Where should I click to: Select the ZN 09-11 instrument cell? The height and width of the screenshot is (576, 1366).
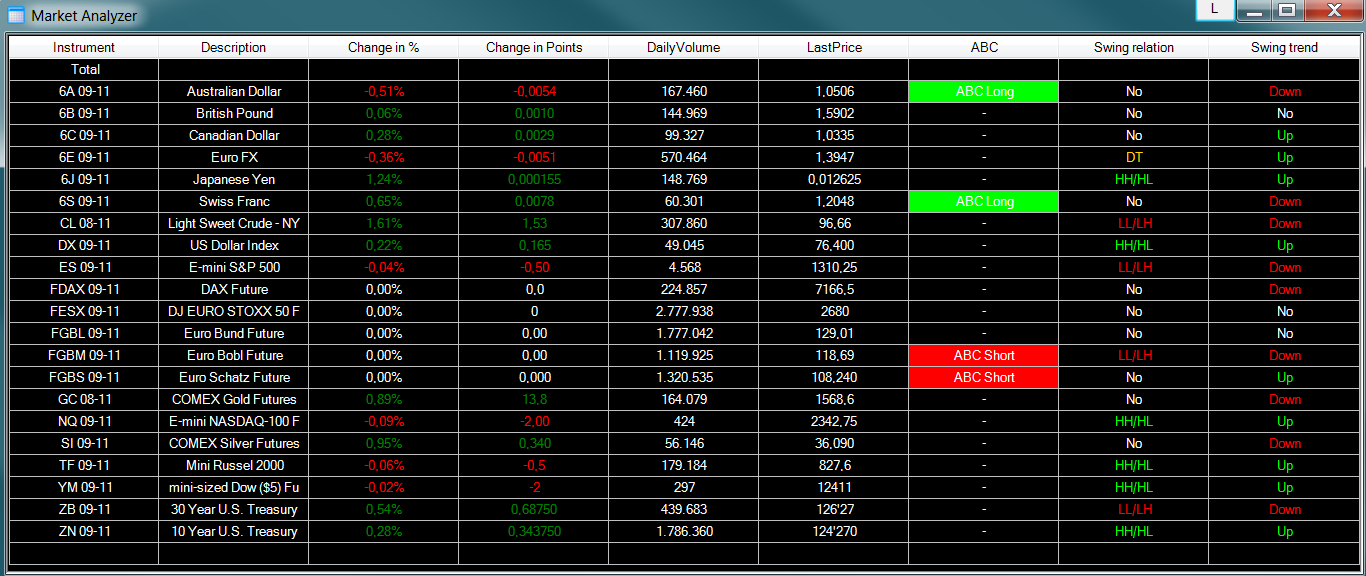pos(84,531)
